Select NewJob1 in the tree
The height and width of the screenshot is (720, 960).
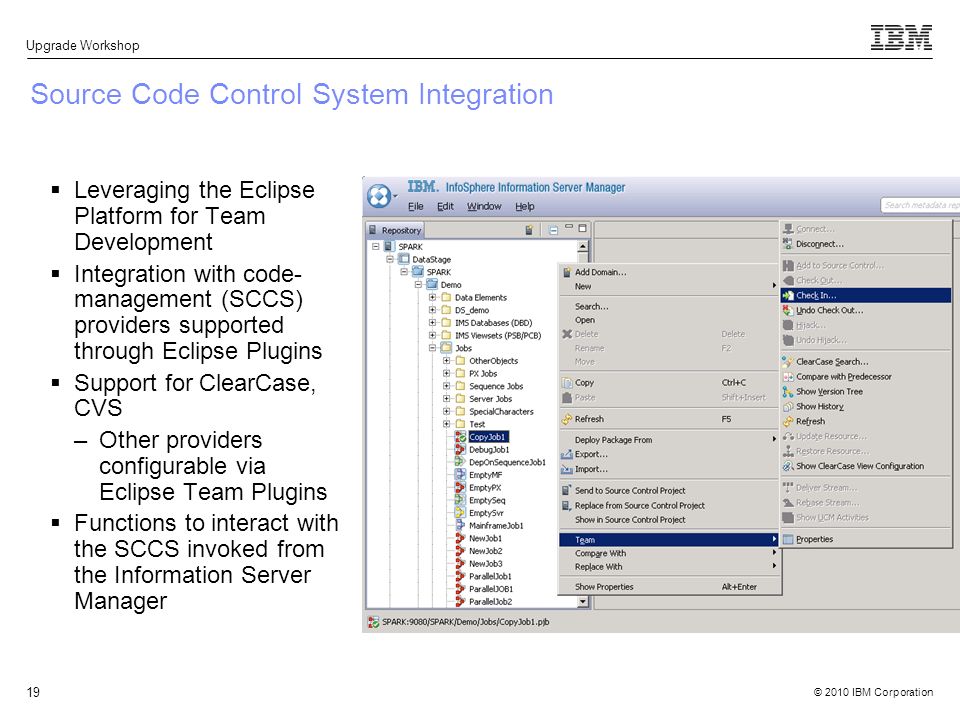485,538
